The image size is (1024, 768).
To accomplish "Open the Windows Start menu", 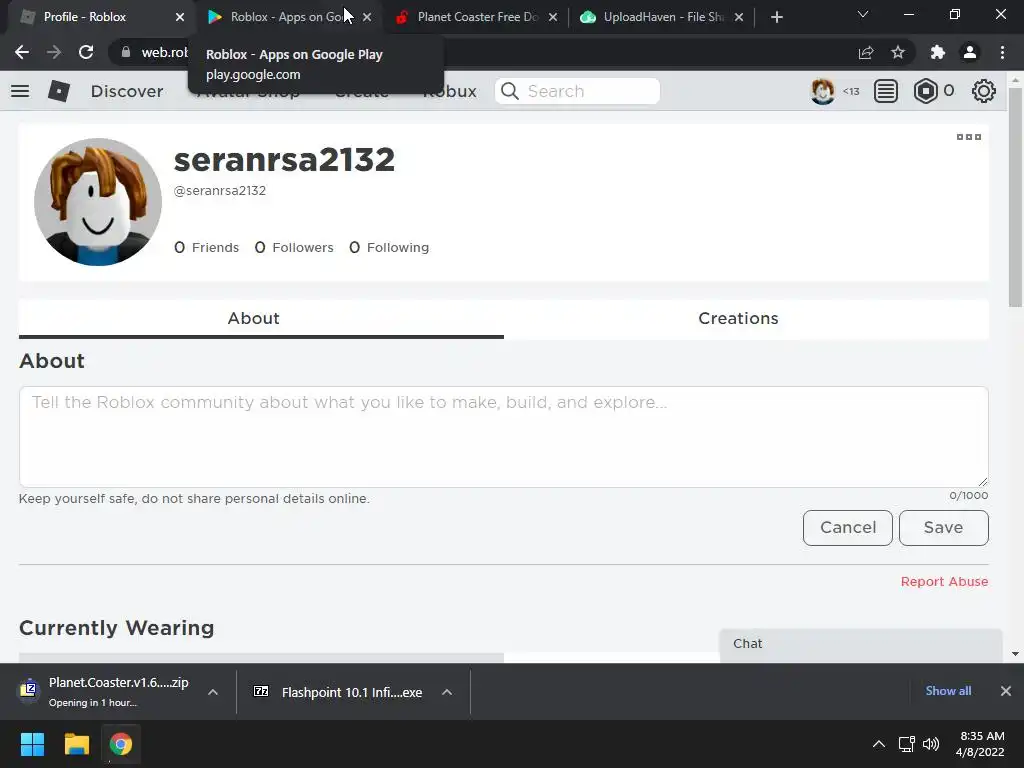I will tap(32, 744).
